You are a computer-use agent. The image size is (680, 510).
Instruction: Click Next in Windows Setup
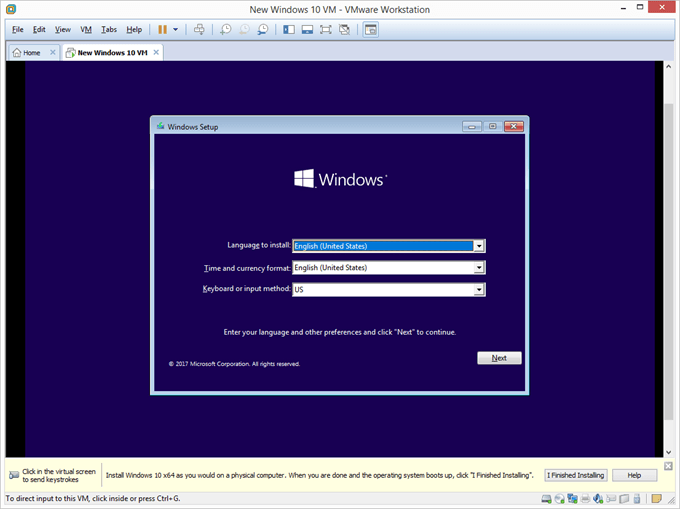(499, 358)
